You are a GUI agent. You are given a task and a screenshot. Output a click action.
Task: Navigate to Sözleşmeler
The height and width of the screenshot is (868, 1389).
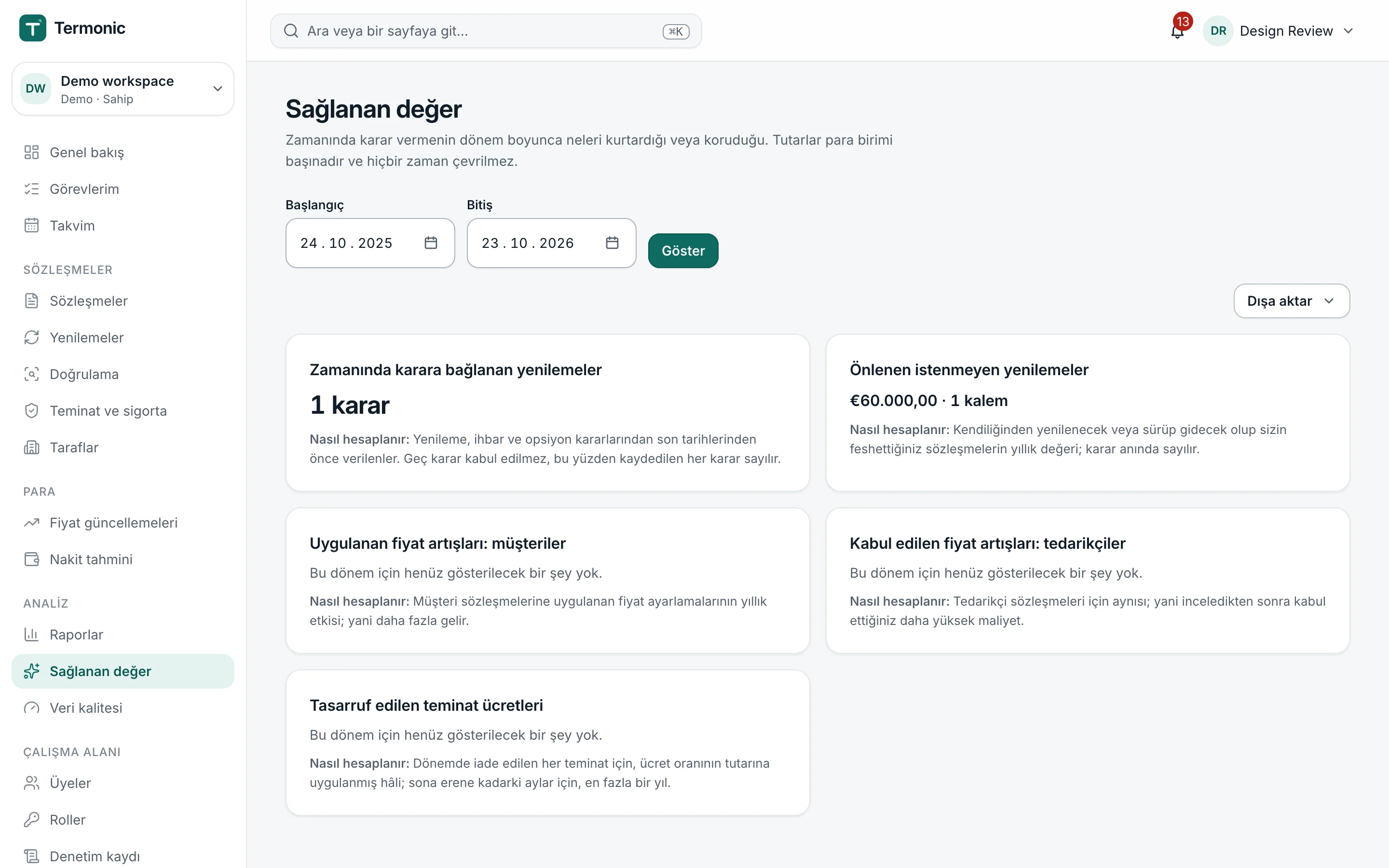pos(123,301)
